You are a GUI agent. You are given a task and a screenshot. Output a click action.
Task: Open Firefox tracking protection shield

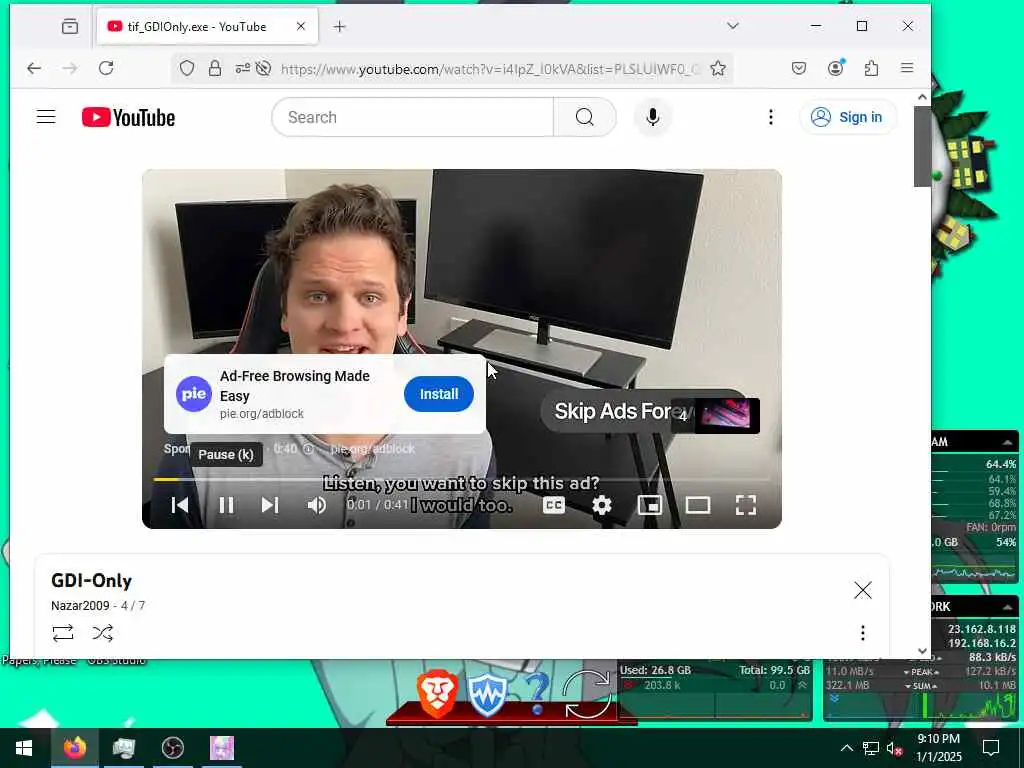coord(187,68)
